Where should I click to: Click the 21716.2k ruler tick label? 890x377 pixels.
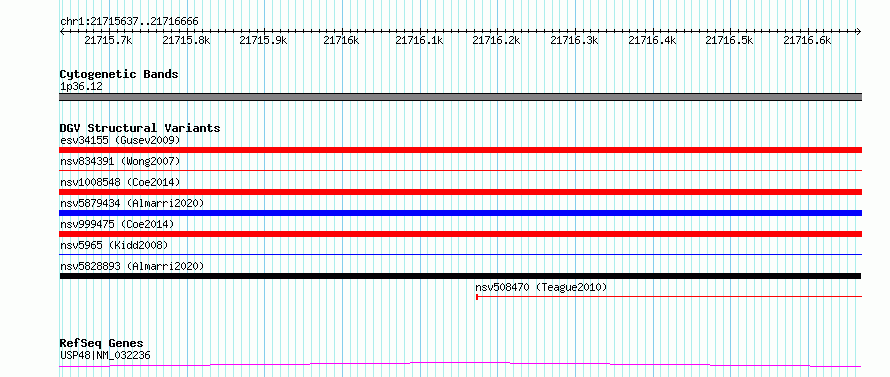click(x=497, y=40)
